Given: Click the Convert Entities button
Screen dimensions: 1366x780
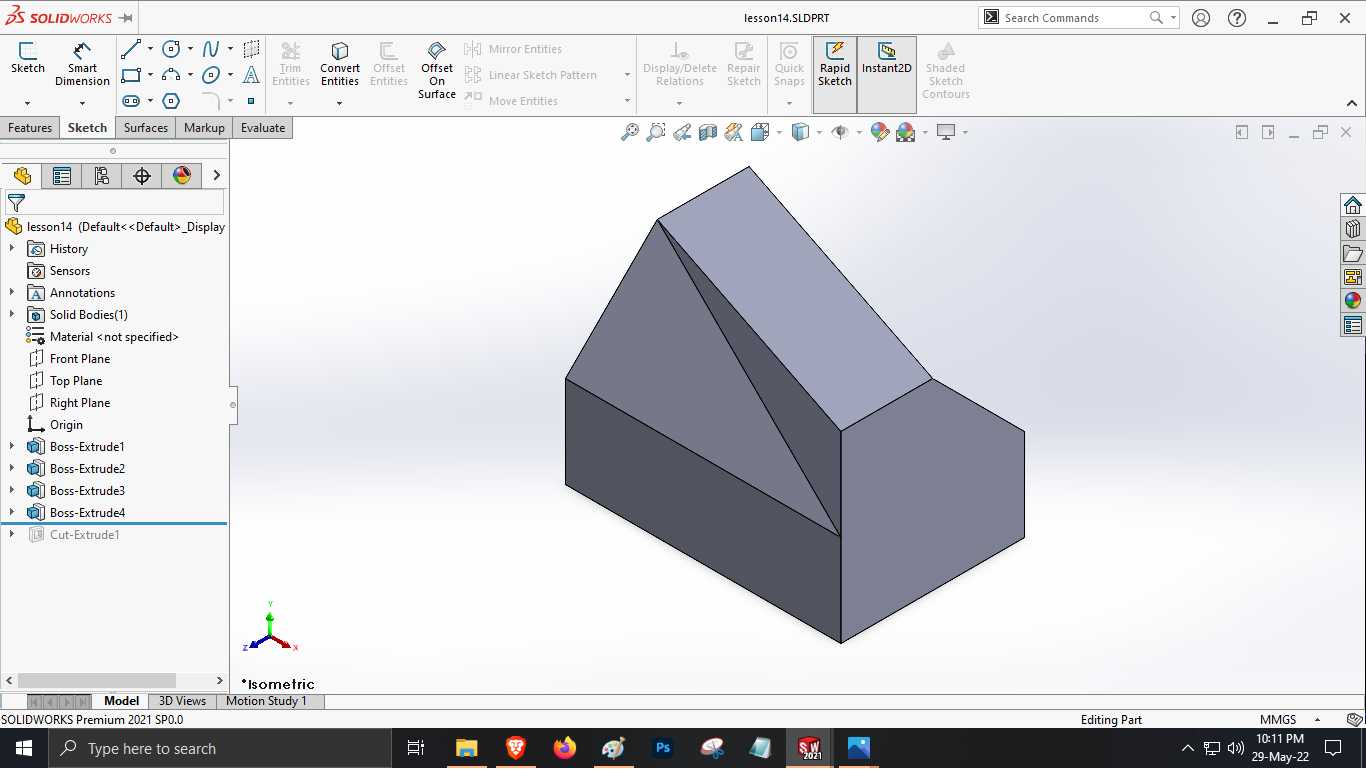Looking at the screenshot, I should tap(340, 65).
